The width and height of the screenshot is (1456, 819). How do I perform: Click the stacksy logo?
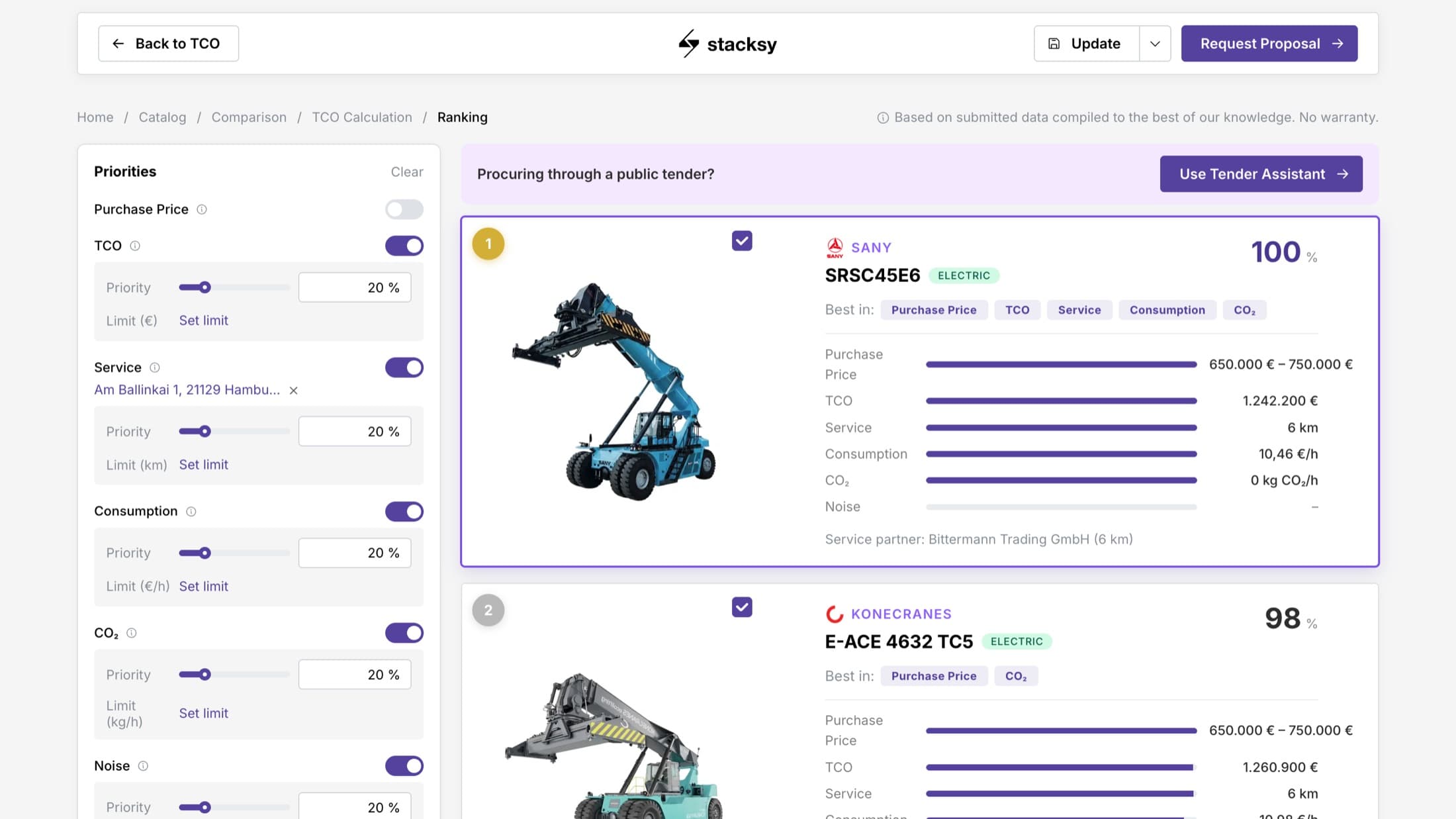pos(727,44)
